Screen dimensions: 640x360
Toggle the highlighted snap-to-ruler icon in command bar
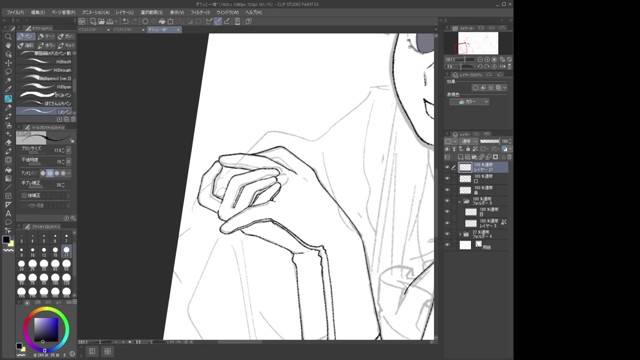click(218, 21)
